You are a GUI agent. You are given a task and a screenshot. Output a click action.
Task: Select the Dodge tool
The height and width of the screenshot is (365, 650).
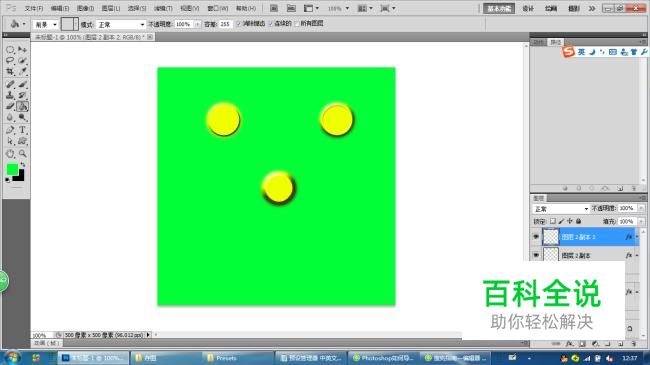[x=22, y=117]
